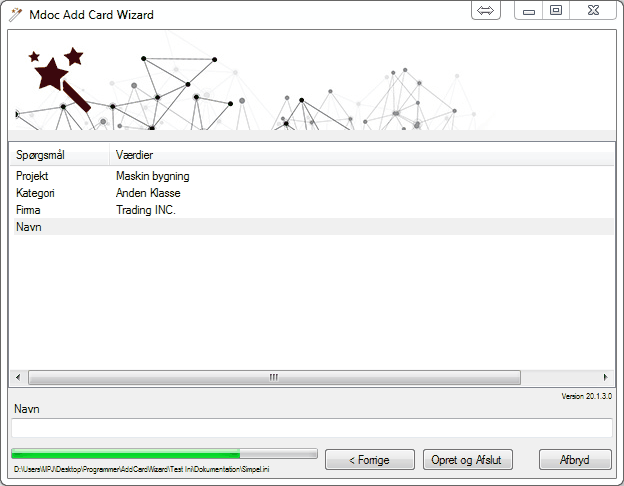This screenshot has width=624, height=486.
Task: Go back with the Forrige button
Action: (x=370, y=460)
